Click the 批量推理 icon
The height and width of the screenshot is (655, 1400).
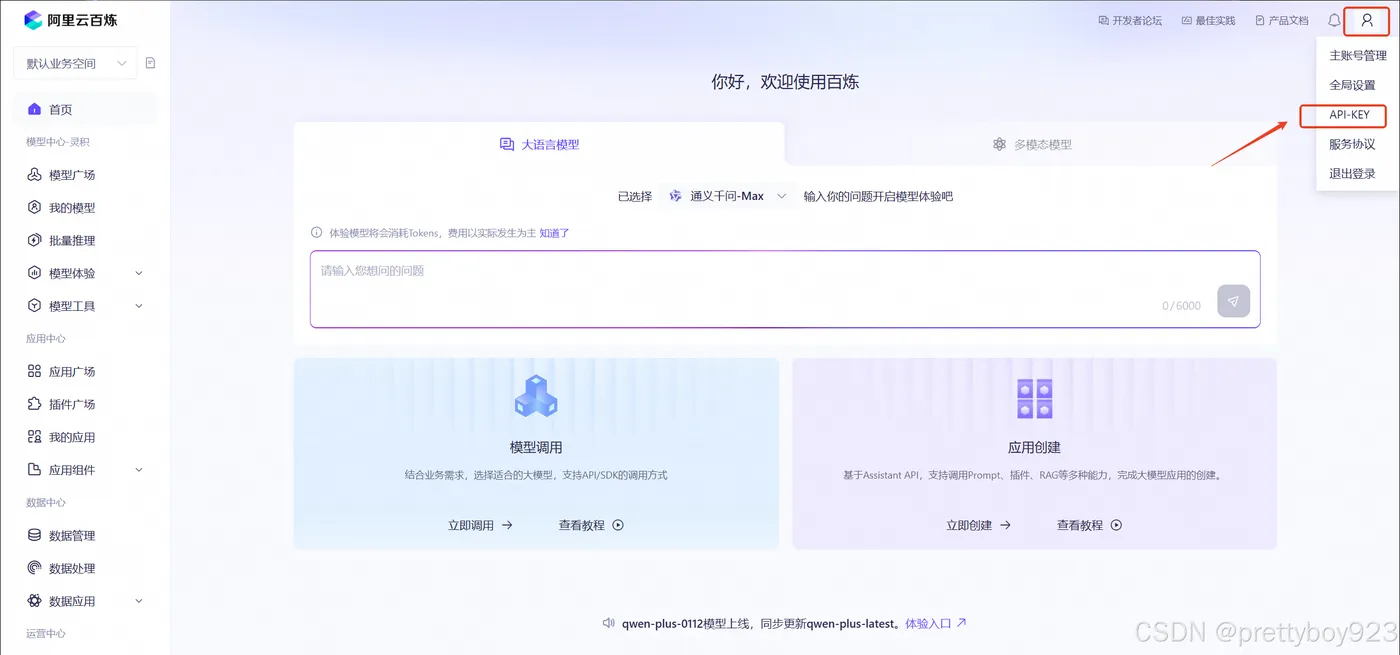coord(35,240)
